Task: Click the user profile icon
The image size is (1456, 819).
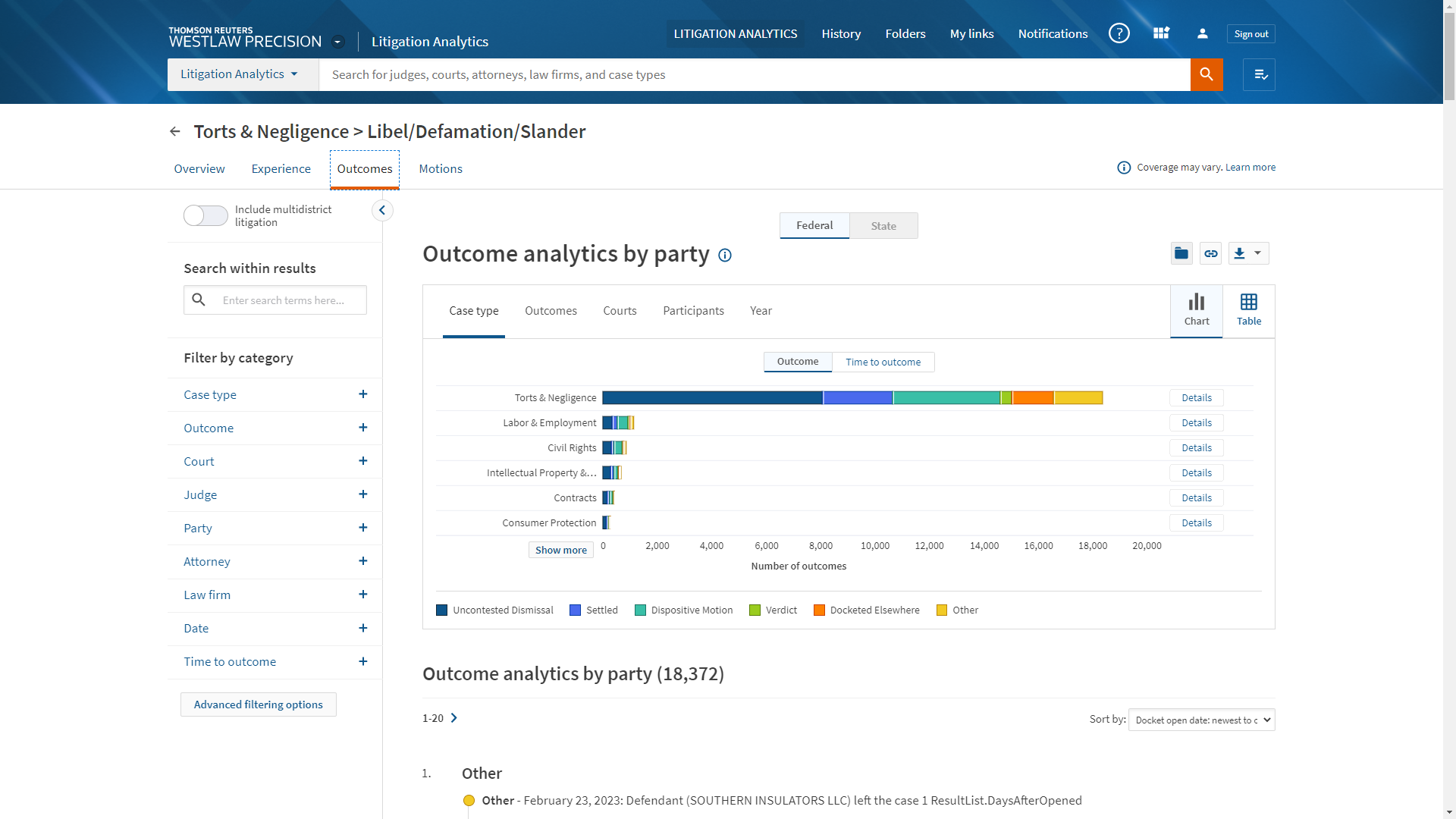Action: (x=1202, y=33)
